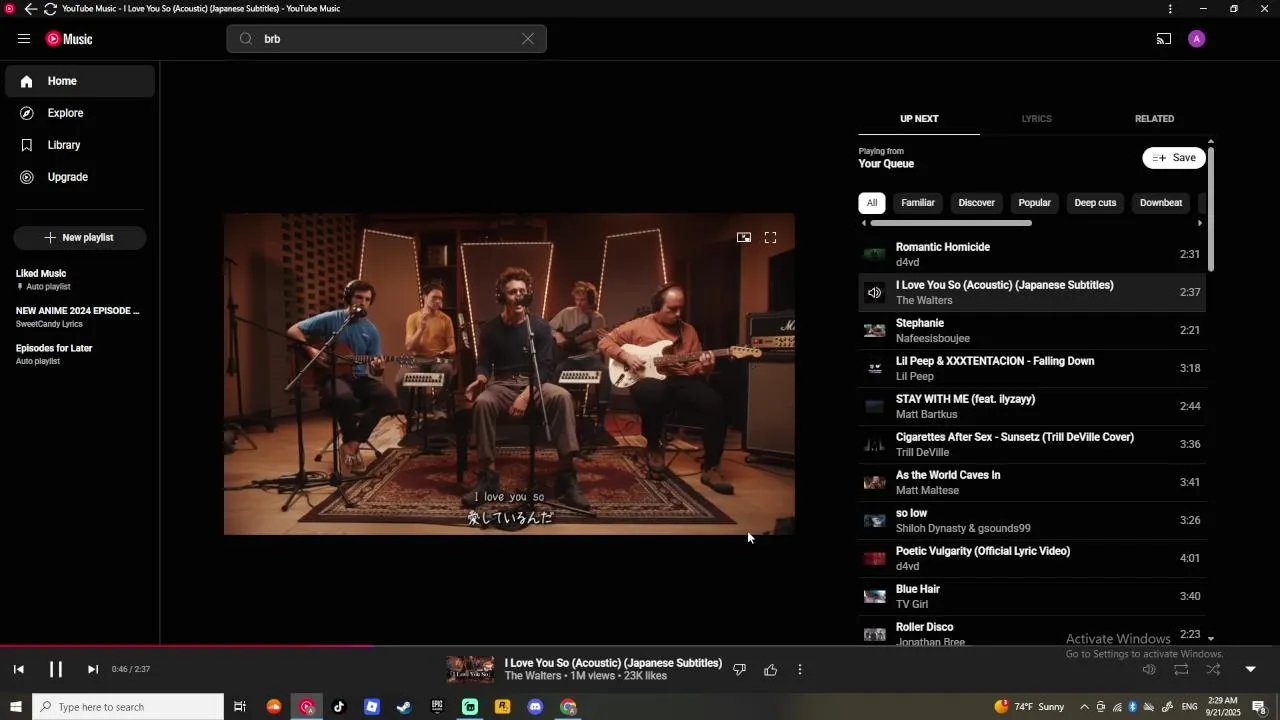Select the All filter chip
Image resolution: width=1280 pixels, height=720 pixels.
[x=872, y=203]
